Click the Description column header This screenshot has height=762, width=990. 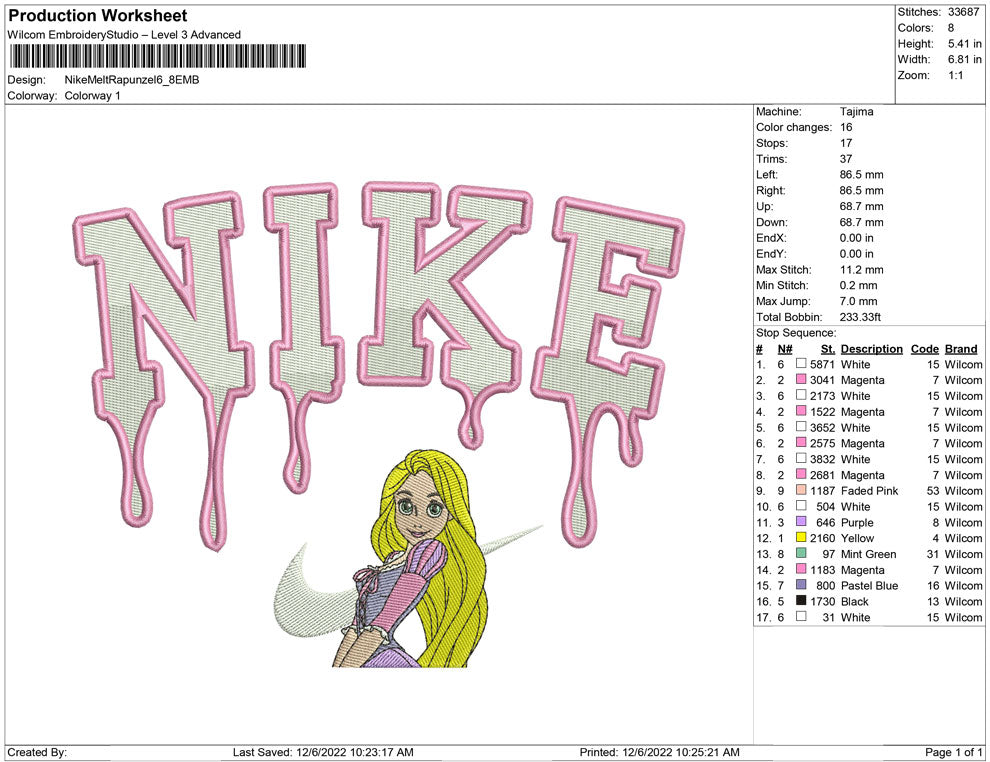(x=871, y=348)
